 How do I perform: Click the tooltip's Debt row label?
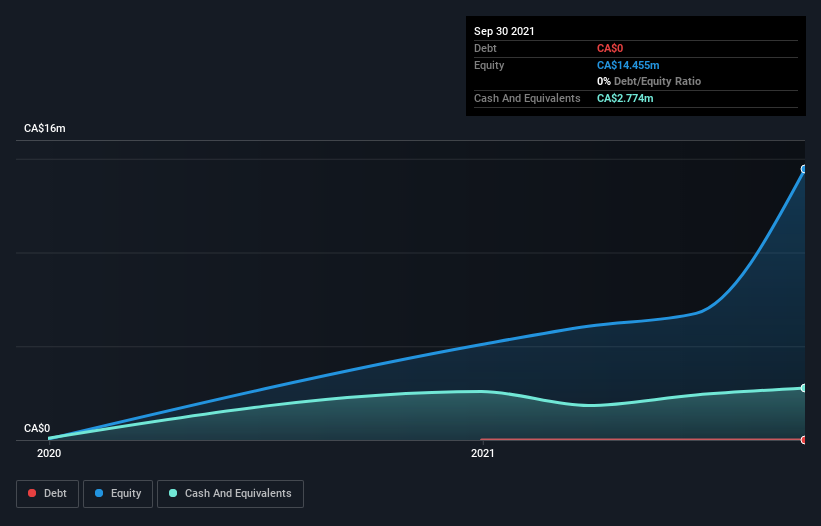pyautogui.click(x=485, y=48)
